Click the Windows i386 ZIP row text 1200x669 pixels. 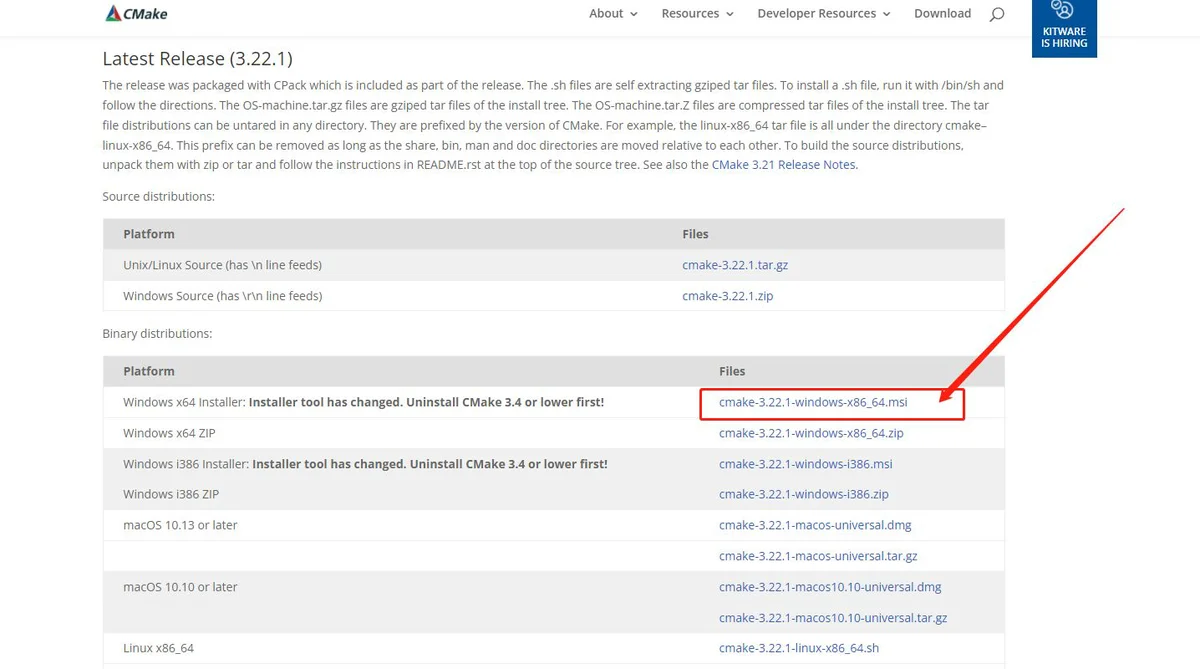coord(171,494)
